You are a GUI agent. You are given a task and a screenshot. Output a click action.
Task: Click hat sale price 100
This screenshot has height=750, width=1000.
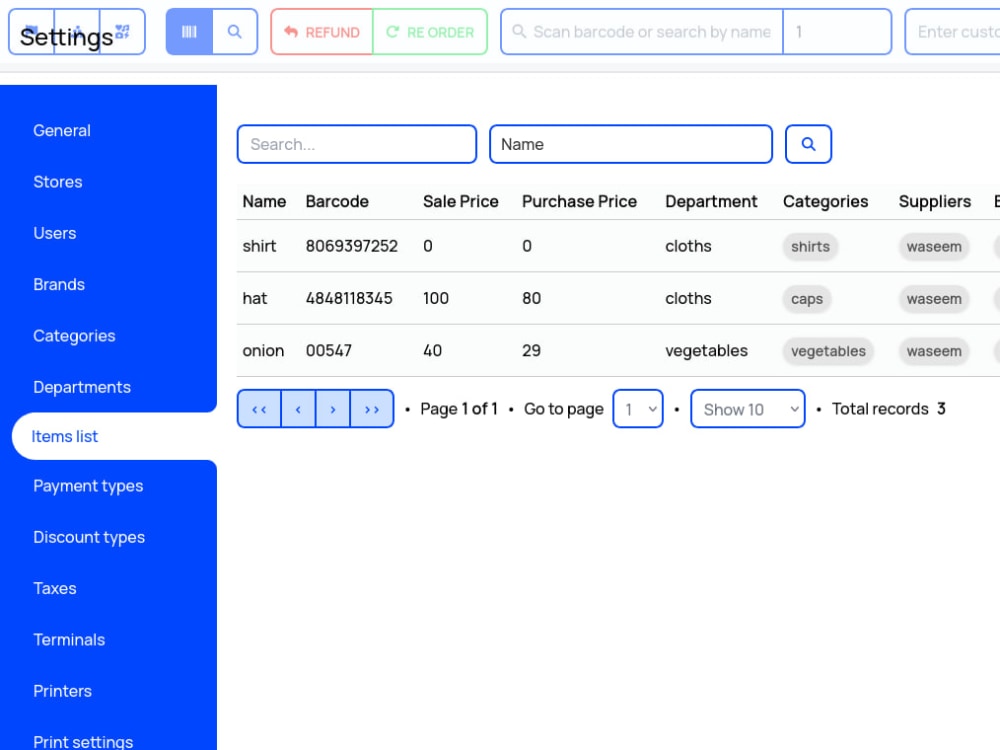click(436, 298)
